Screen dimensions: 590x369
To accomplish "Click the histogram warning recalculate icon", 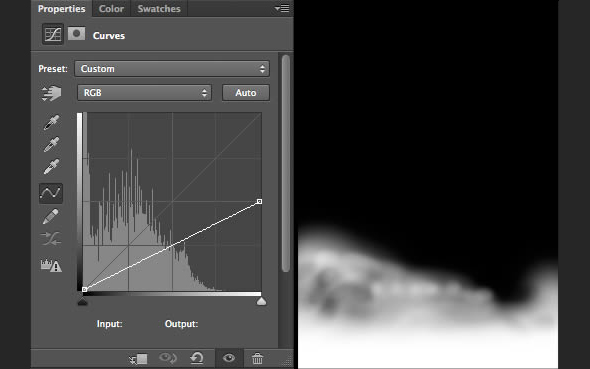I will pos(51,266).
